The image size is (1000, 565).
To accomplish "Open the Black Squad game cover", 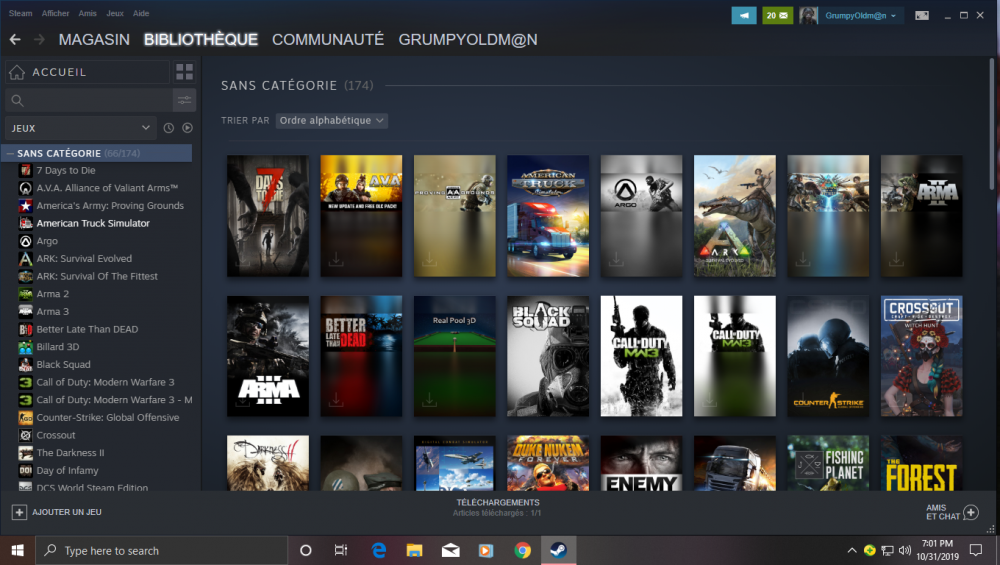I will (548, 356).
